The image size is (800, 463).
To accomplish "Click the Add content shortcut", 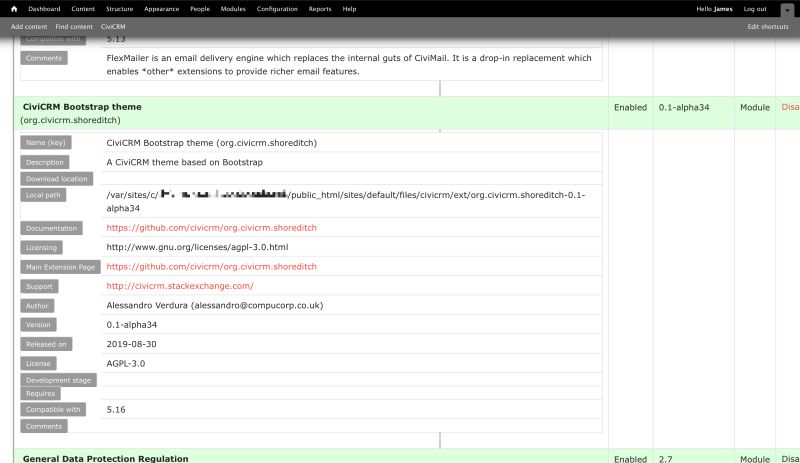I will (29, 27).
